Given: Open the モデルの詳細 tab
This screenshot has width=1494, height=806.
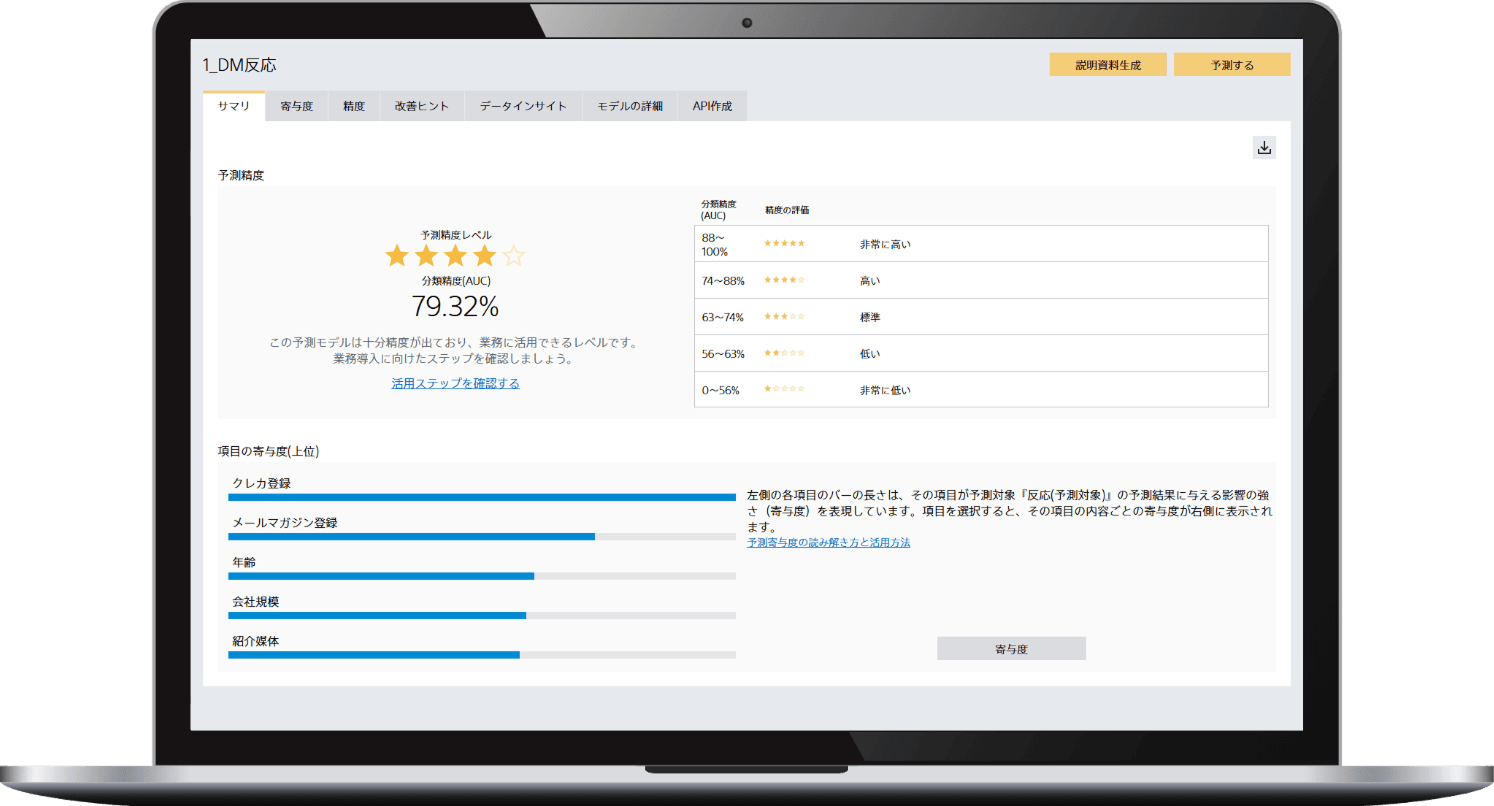Looking at the screenshot, I should [x=630, y=105].
